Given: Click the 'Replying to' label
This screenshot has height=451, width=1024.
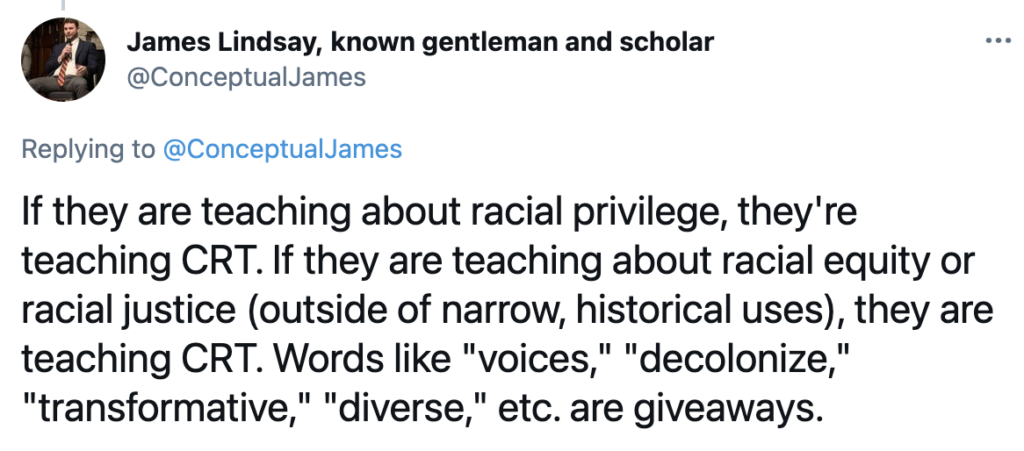Looking at the screenshot, I should click(x=88, y=149).
